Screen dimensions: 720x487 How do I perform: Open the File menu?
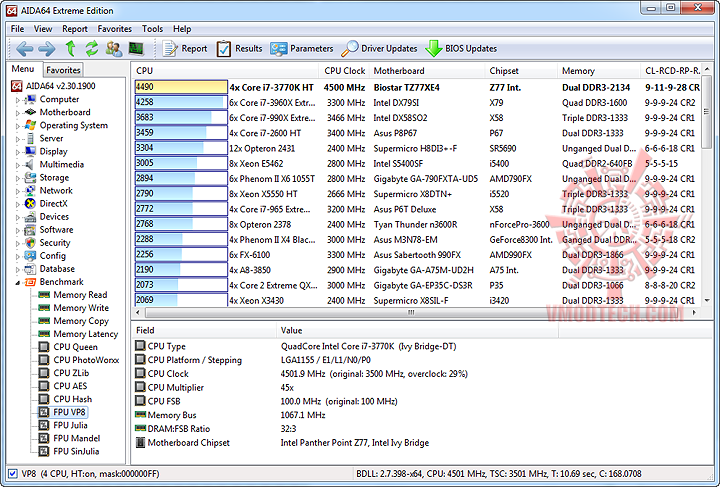point(17,29)
